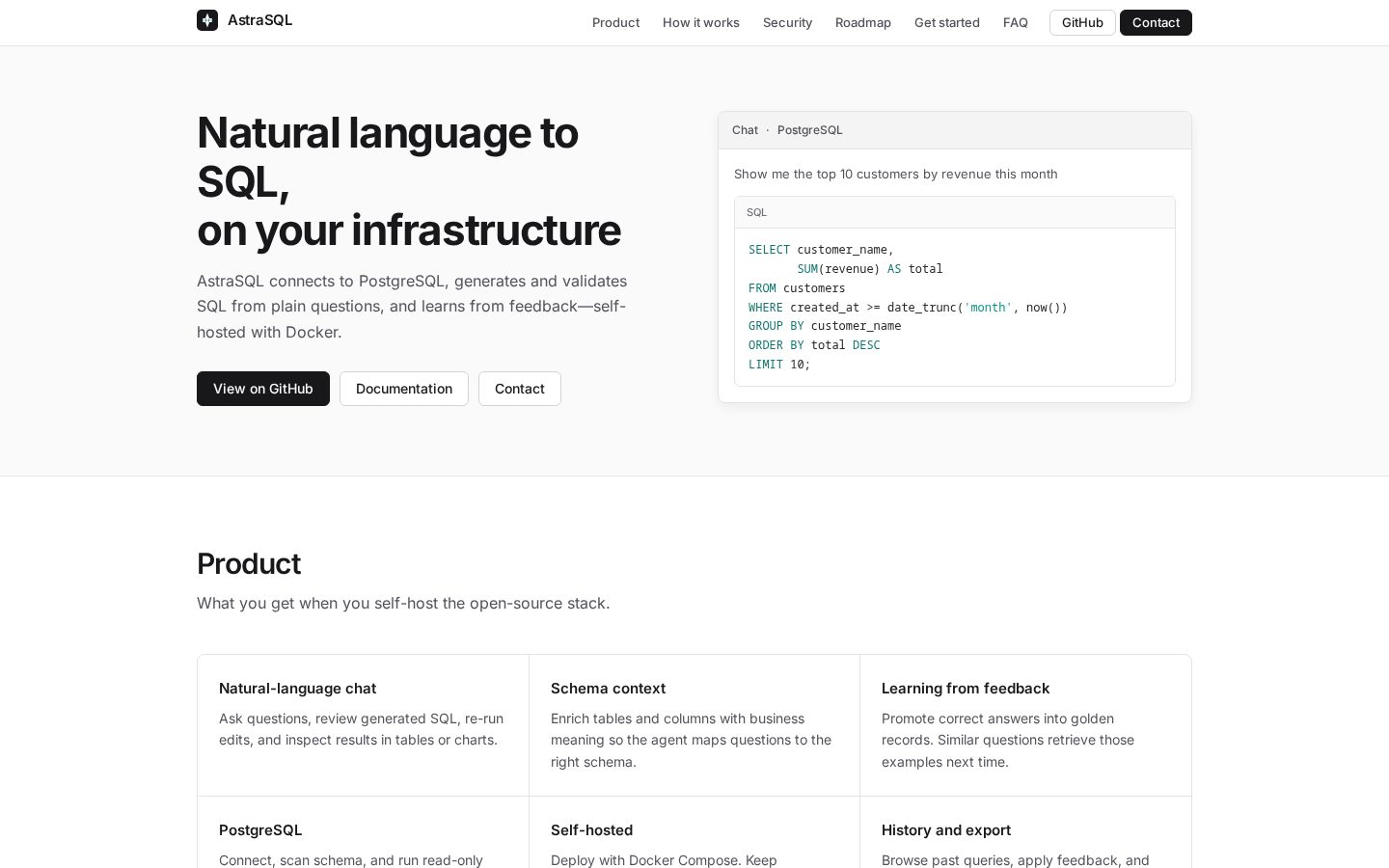The width and height of the screenshot is (1389, 868).
Task: Click the self-host open-source stack subtitle
Action: pos(403,603)
